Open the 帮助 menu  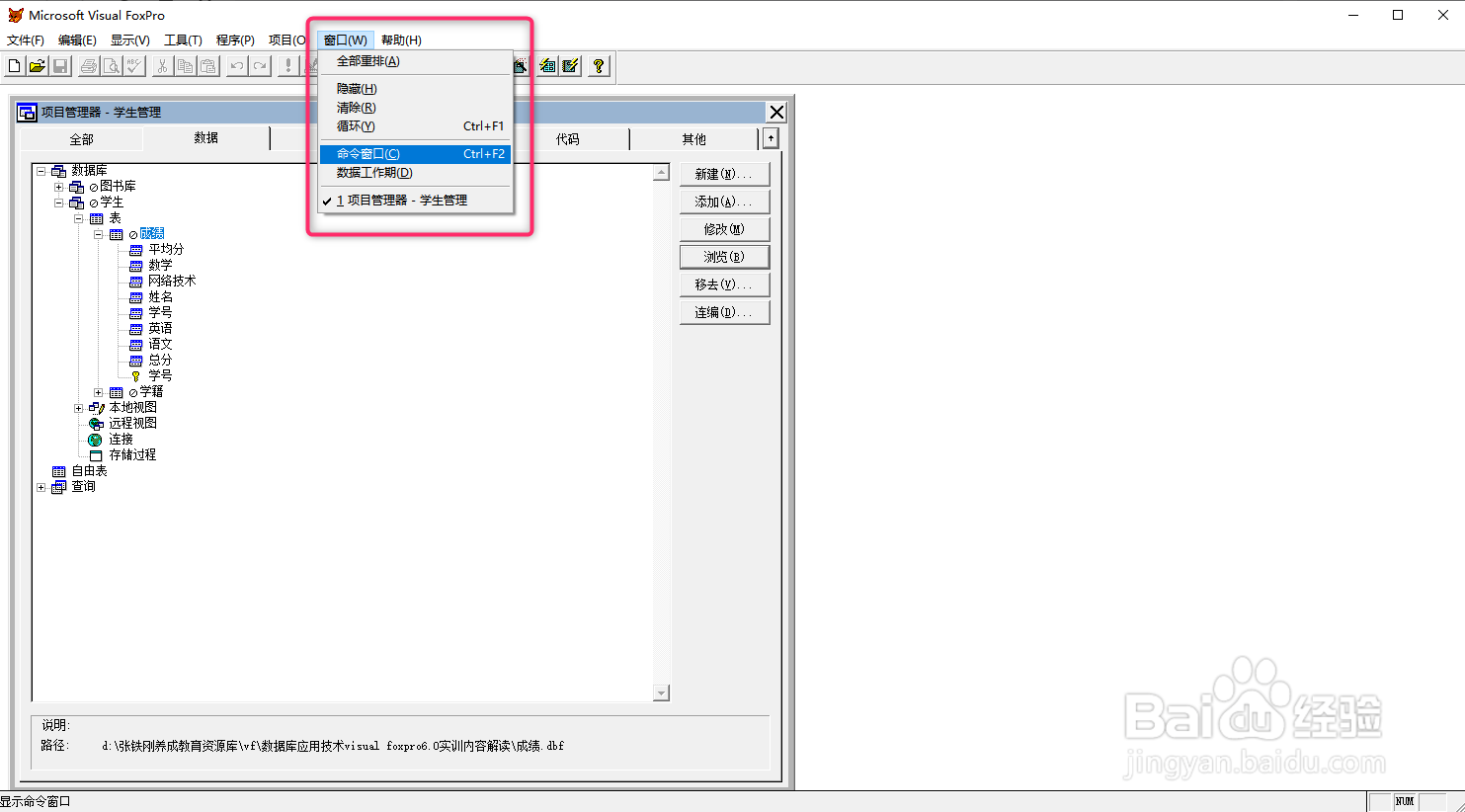click(x=401, y=41)
